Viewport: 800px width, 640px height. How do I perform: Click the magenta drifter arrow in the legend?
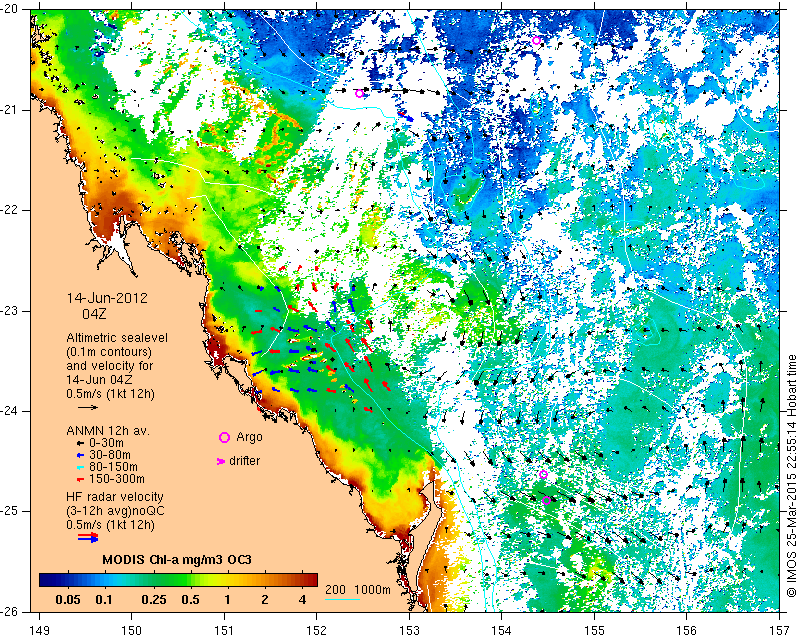coord(221,461)
